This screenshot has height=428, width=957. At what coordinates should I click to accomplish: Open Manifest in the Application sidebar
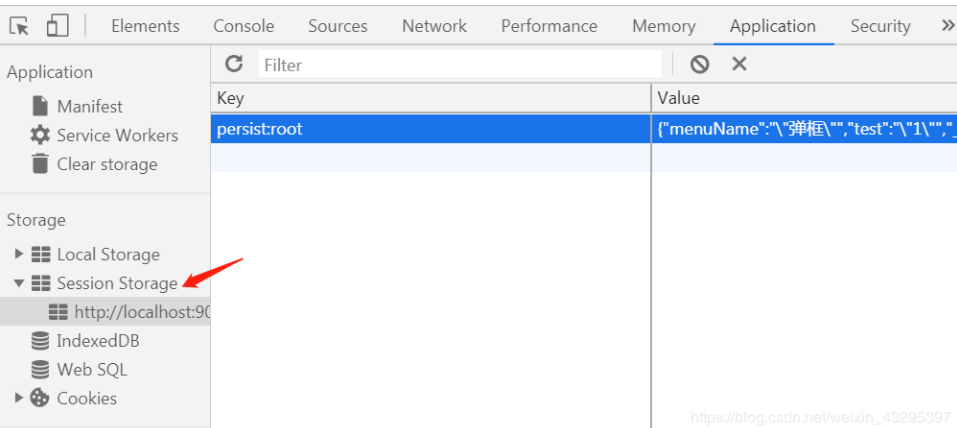[89, 106]
